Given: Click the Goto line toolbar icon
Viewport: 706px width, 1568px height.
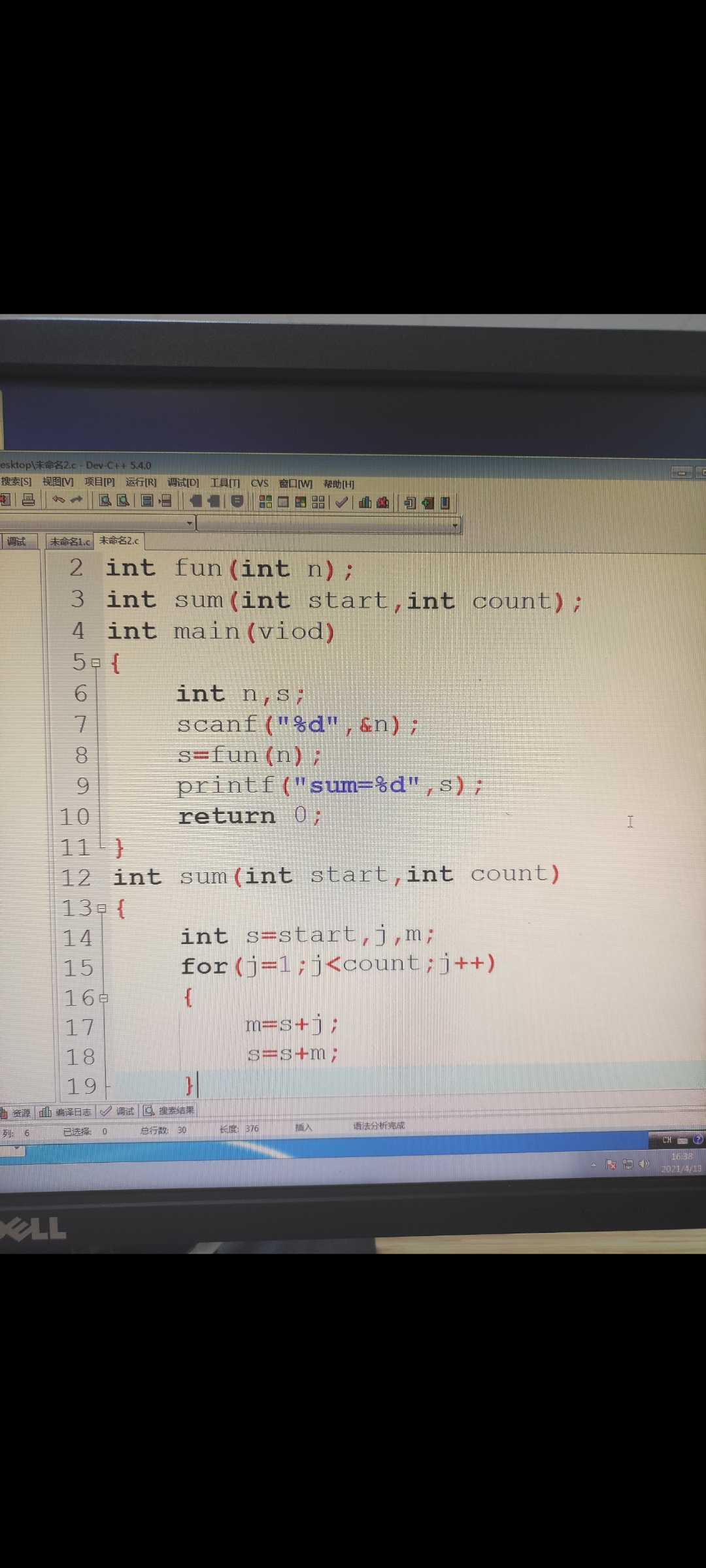Looking at the screenshot, I should 165,500.
